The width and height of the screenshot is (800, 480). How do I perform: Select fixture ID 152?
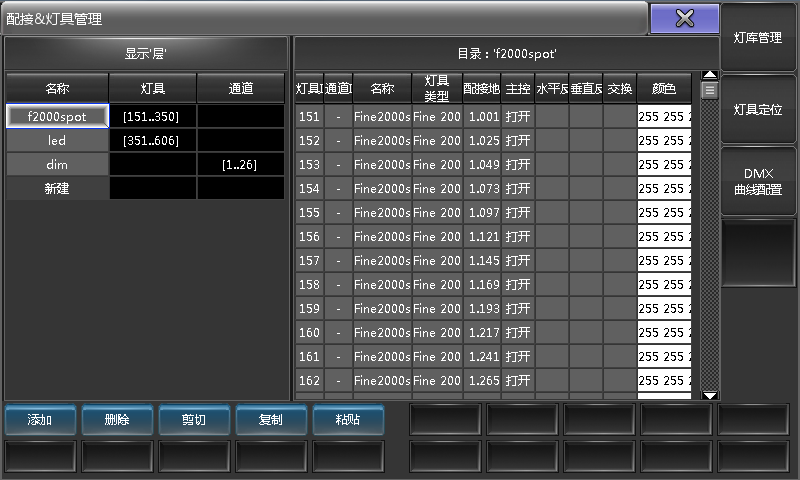tap(309, 140)
